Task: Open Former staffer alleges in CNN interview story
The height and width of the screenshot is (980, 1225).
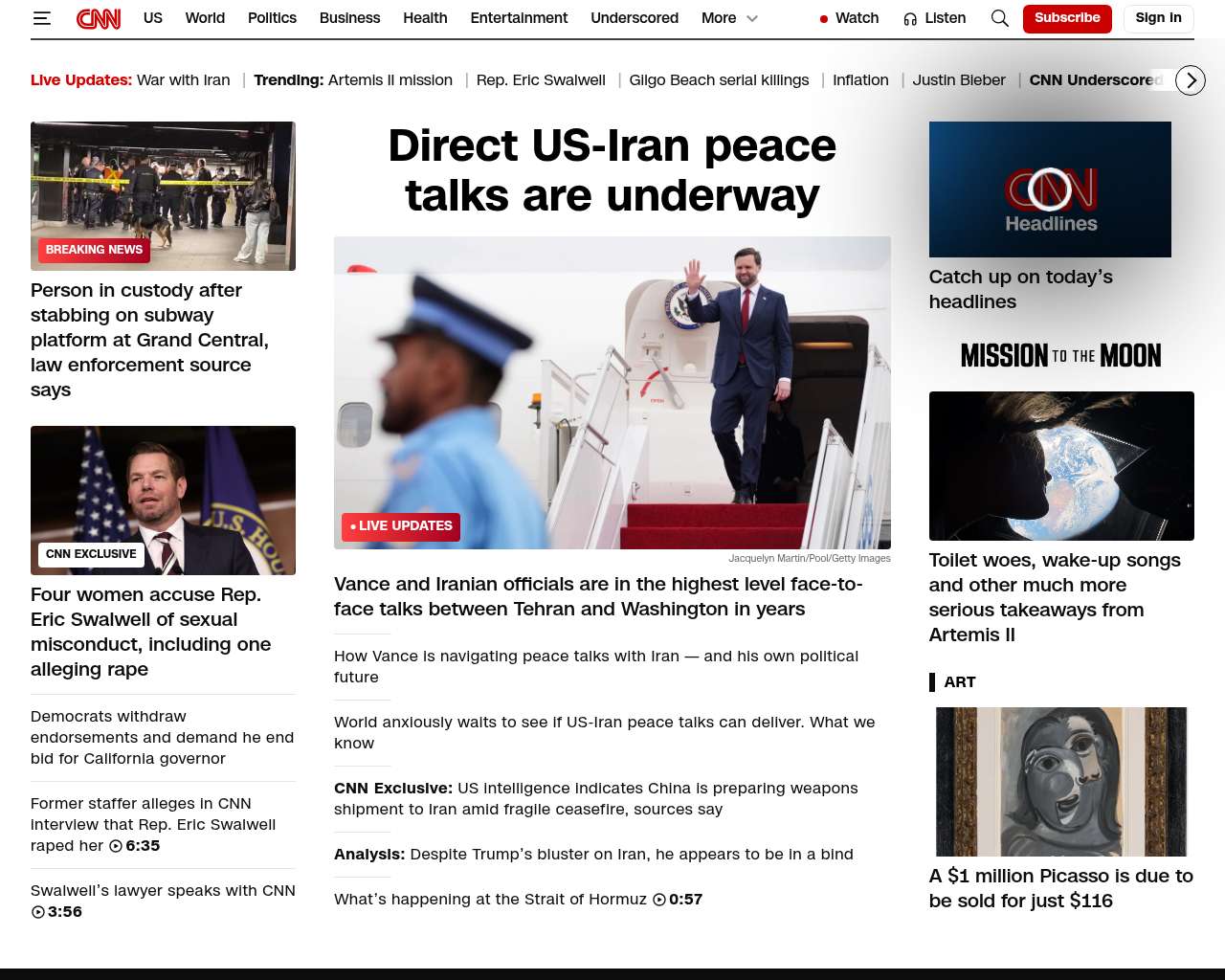Action: (x=153, y=825)
